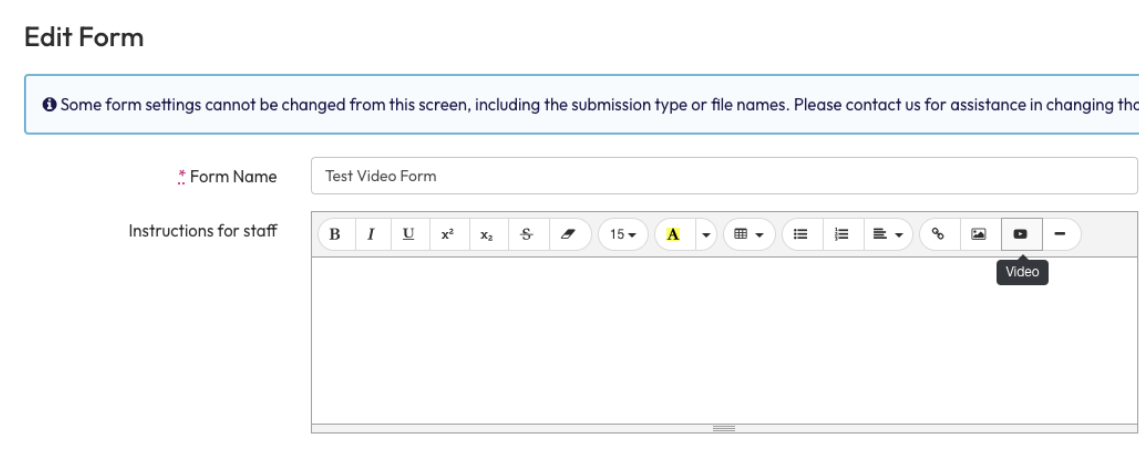Click the 'Instructions for staff' label
The image size is (1139, 455).
[x=203, y=231]
